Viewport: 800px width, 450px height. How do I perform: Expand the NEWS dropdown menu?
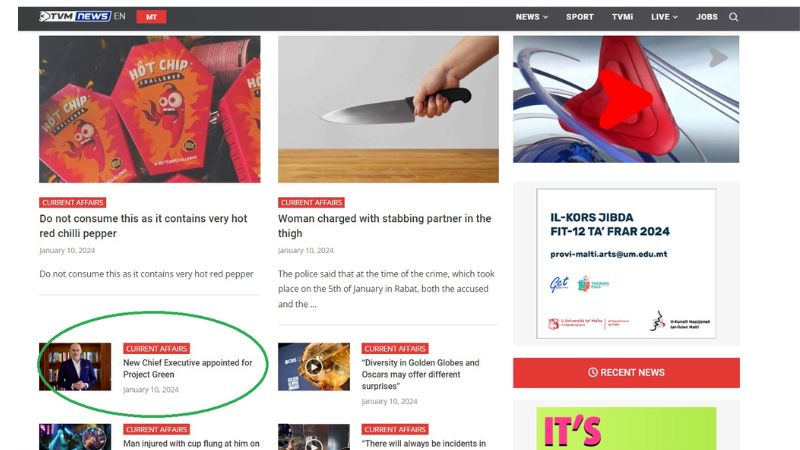[x=532, y=17]
